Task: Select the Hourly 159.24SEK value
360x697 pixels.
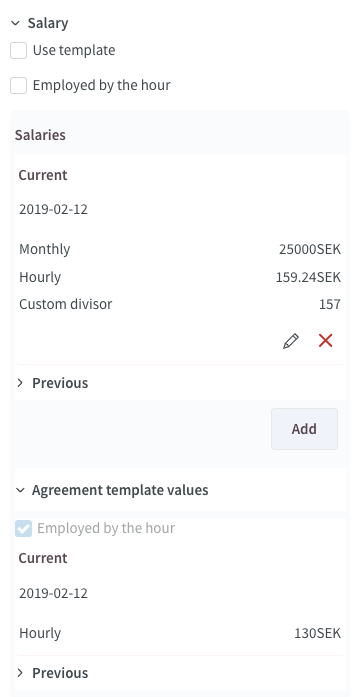Action: coord(308,277)
